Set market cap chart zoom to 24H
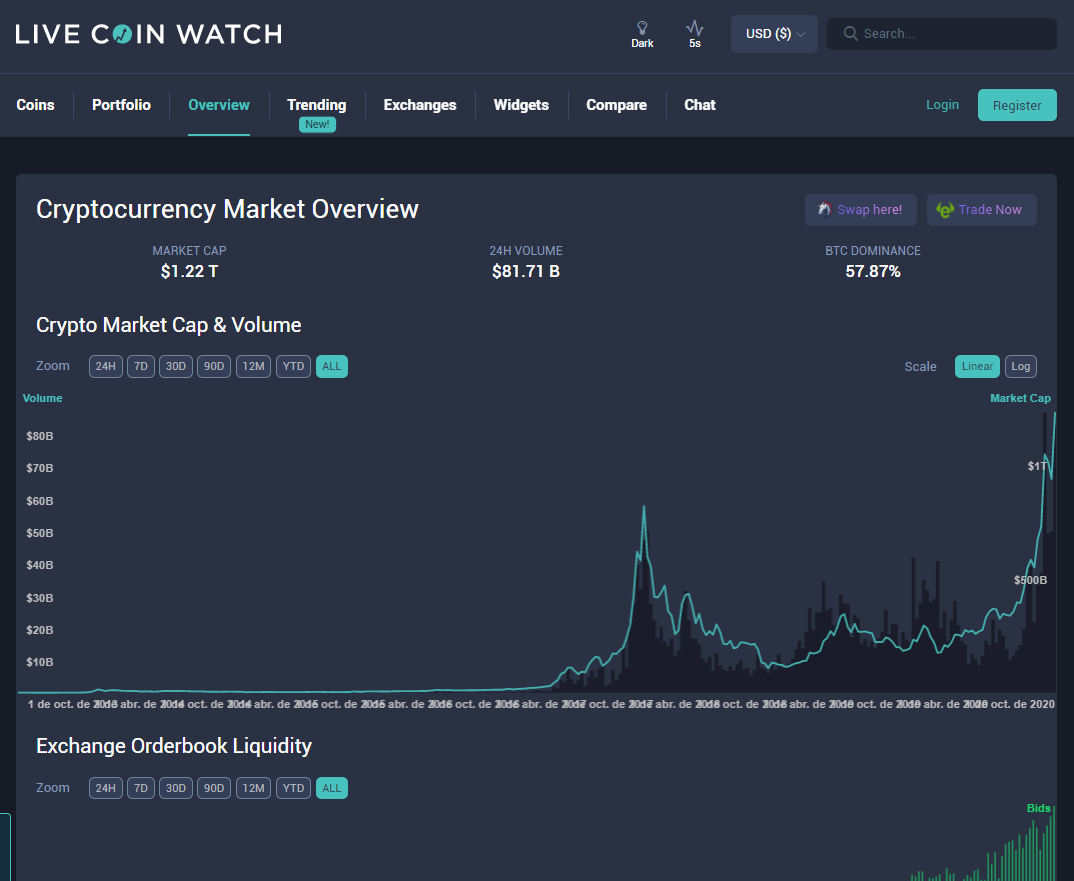 click(105, 367)
